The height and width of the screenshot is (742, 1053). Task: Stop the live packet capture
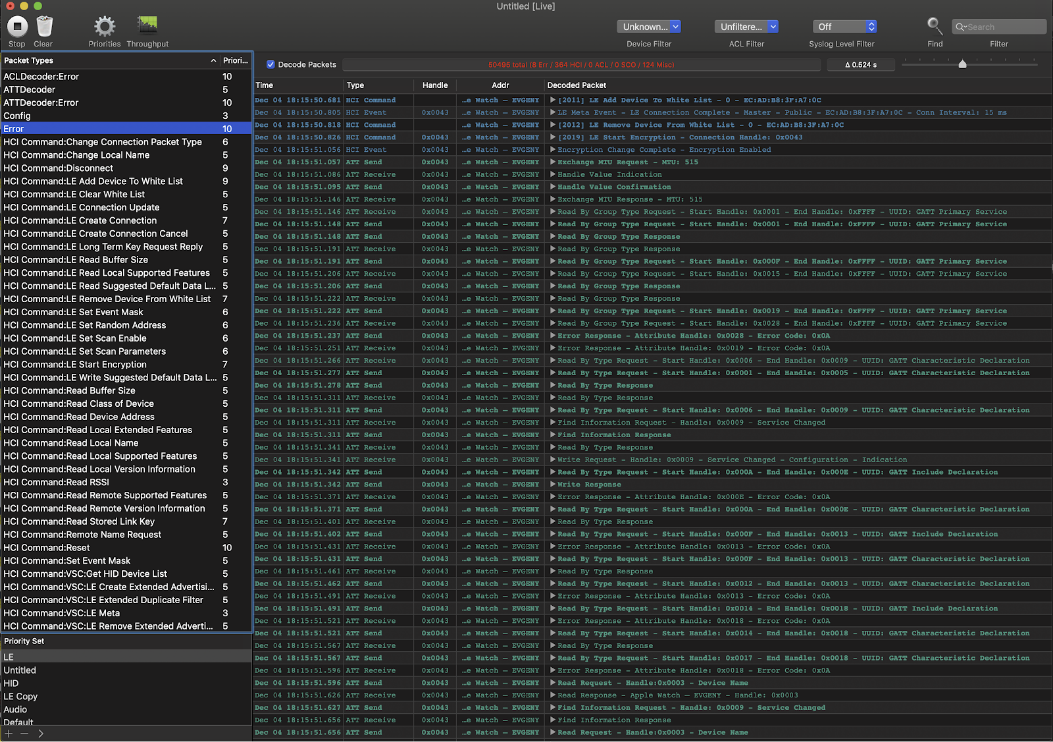tap(17, 27)
